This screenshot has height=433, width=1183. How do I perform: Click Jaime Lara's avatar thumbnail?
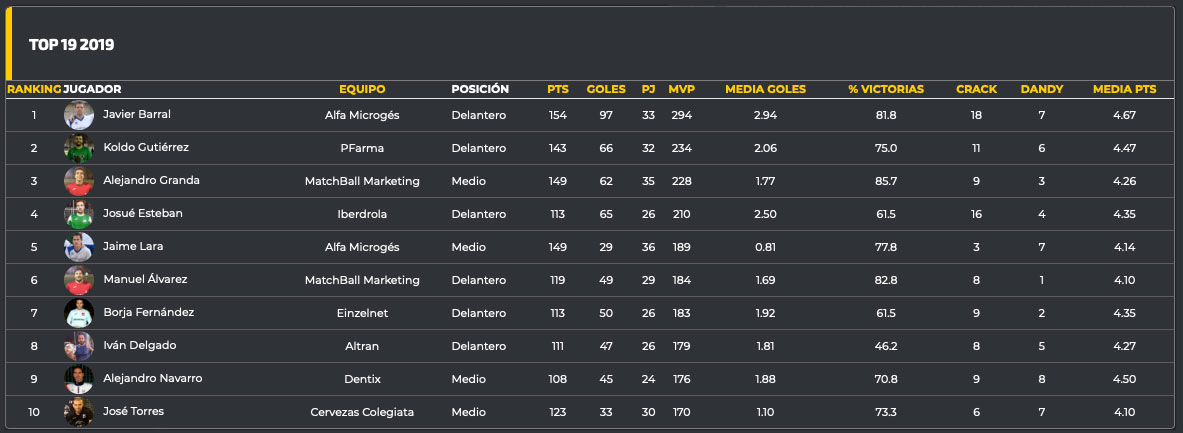(79, 247)
